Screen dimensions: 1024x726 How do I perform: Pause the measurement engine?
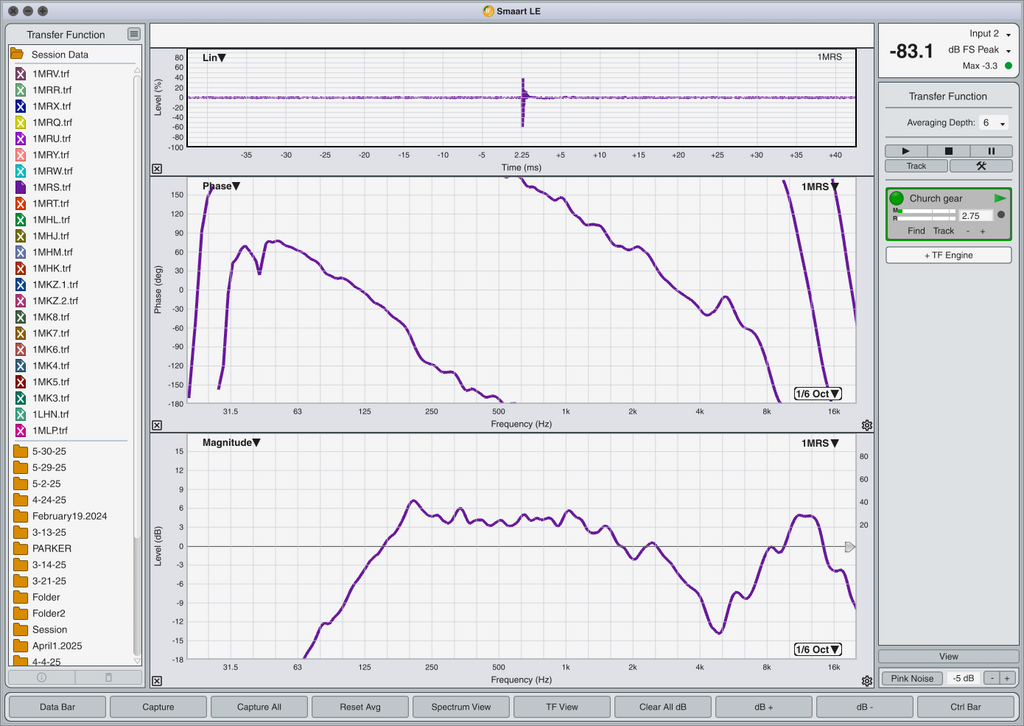point(991,151)
